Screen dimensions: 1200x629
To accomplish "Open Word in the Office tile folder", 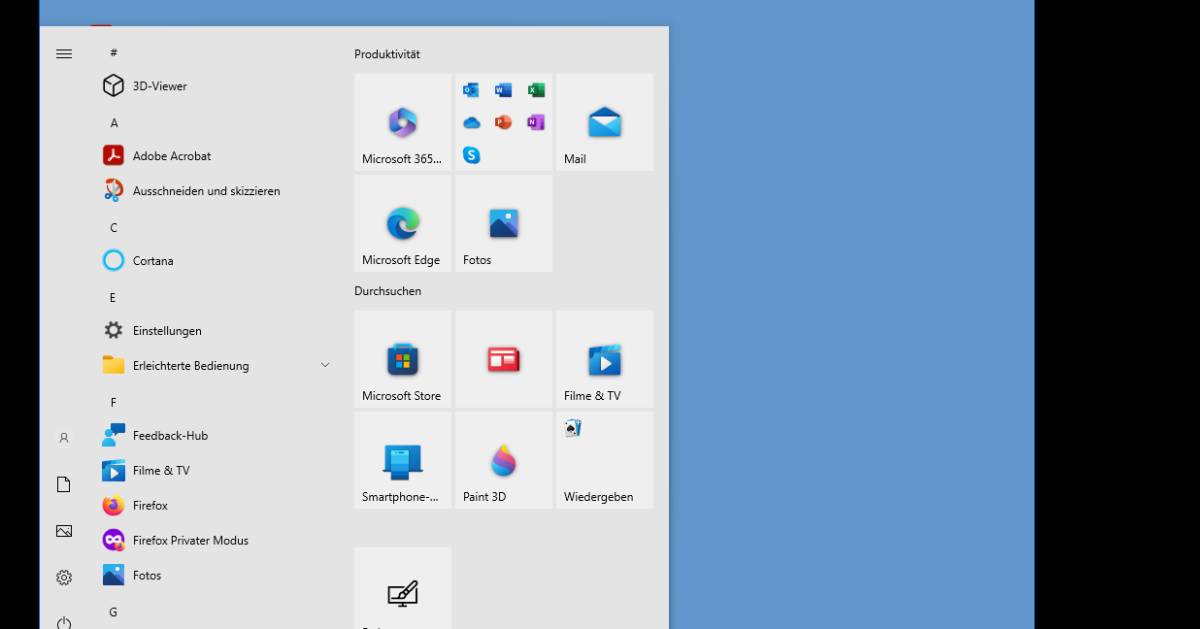I will click(x=503, y=90).
